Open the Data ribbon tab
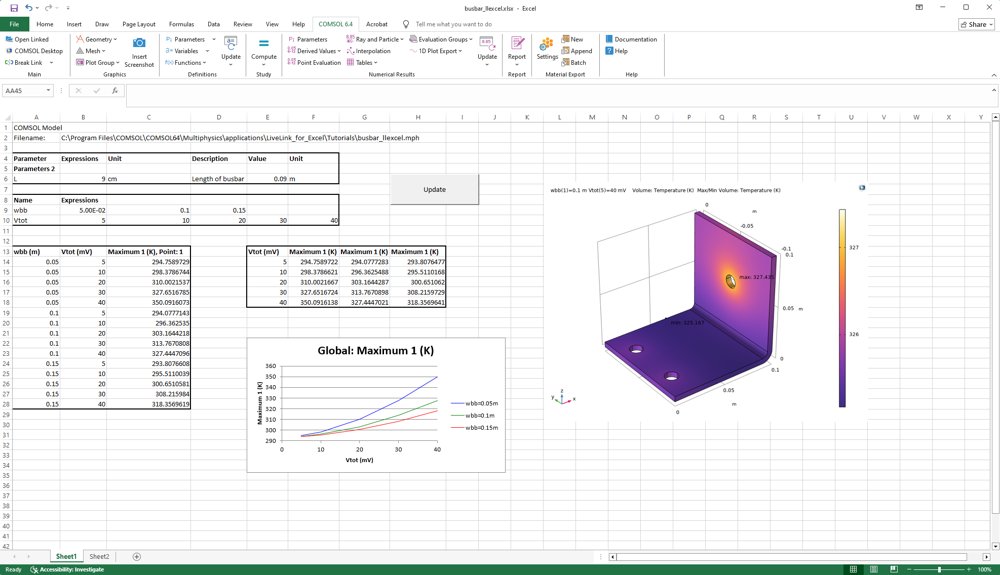This screenshot has width=1000, height=575. tap(214, 24)
